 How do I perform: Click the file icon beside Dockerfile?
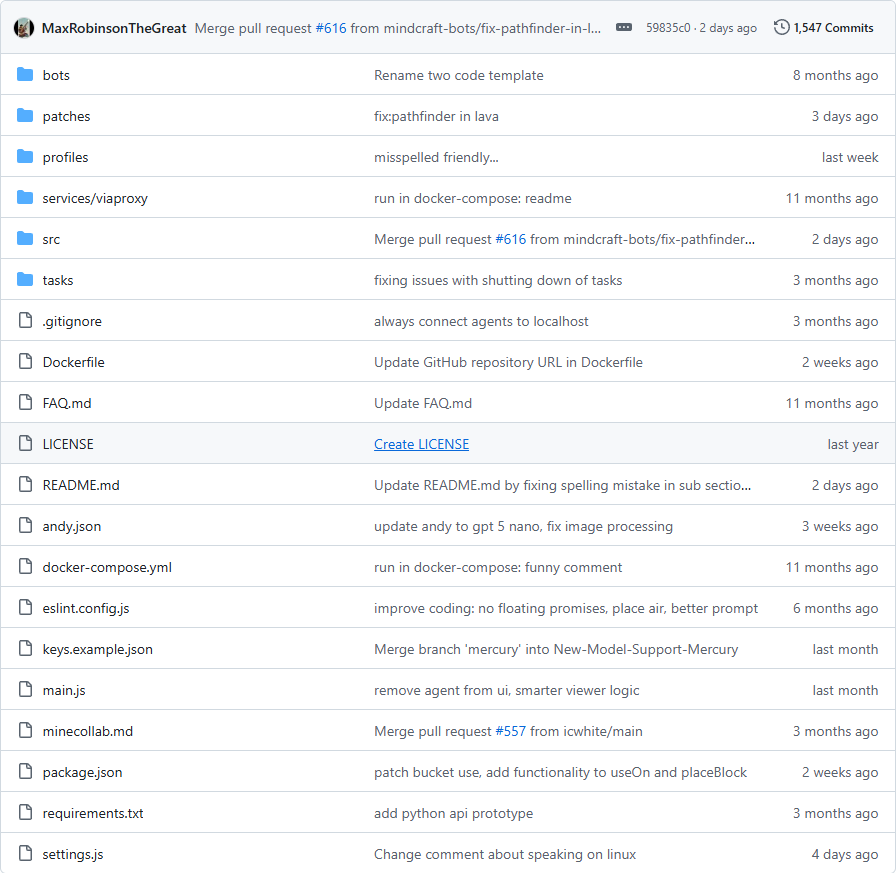[25, 362]
